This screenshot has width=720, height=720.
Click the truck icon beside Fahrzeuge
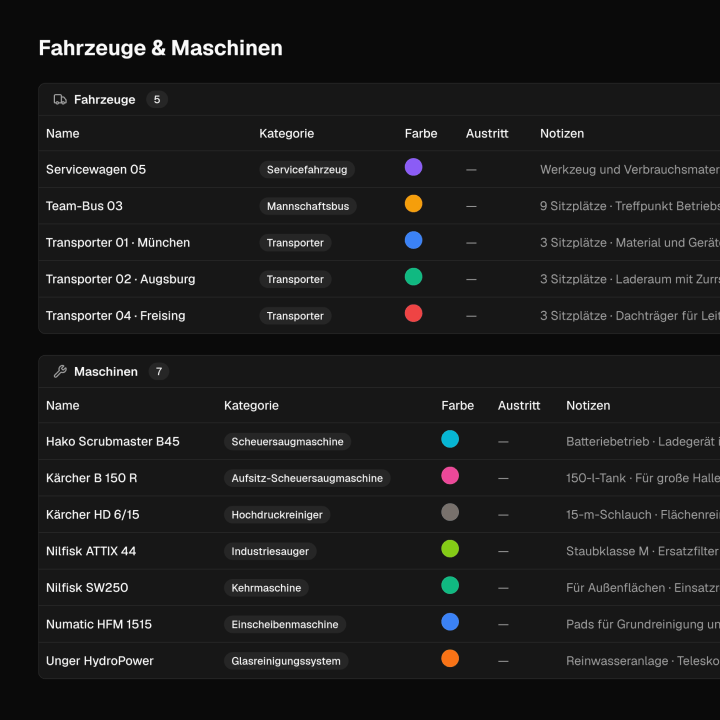(60, 100)
